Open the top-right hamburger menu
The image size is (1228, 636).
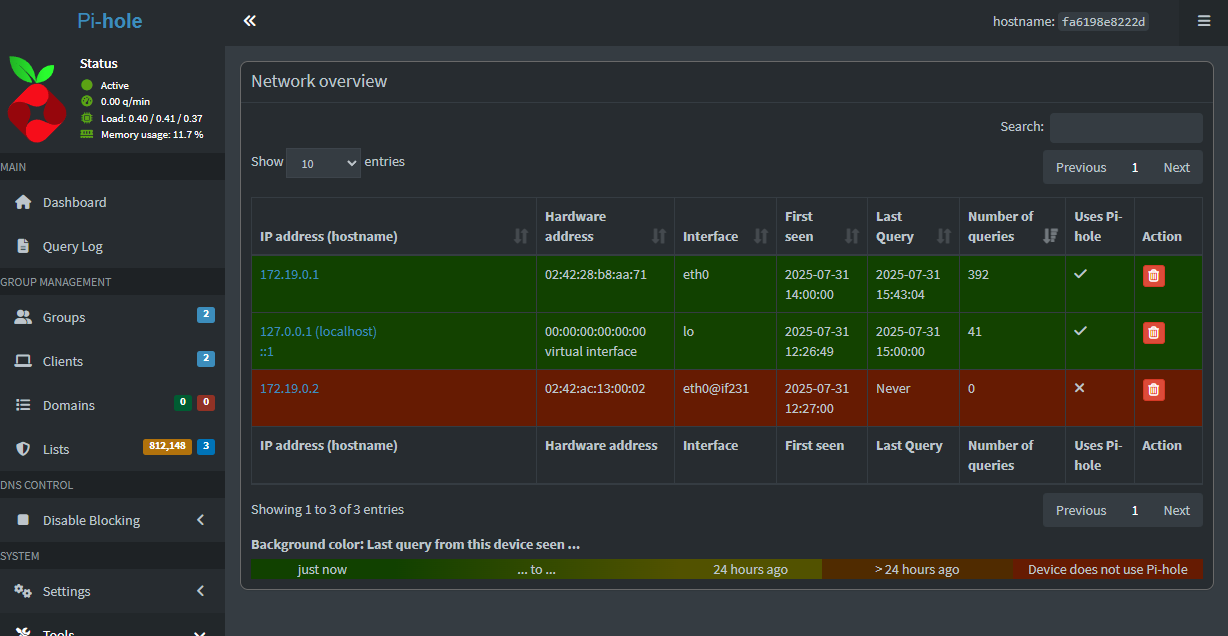[x=1203, y=21]
